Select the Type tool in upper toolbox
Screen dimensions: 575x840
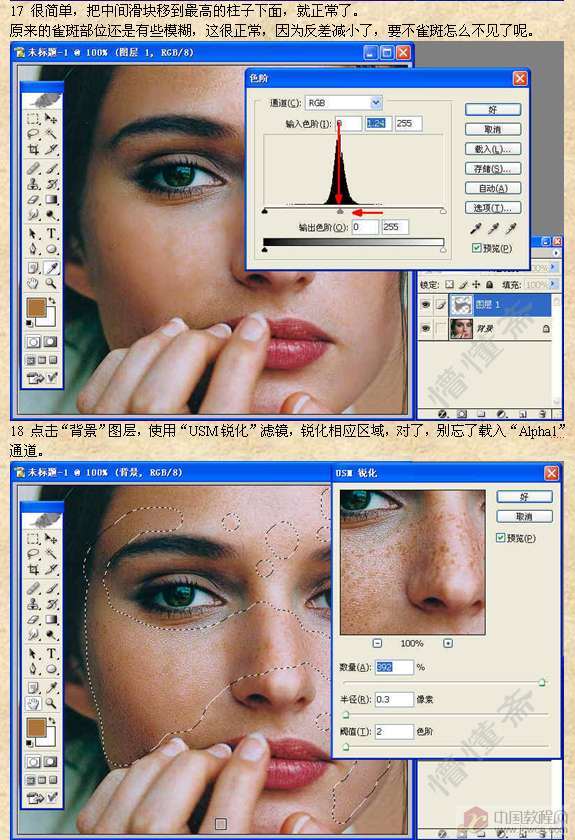[x=51, y=234]
